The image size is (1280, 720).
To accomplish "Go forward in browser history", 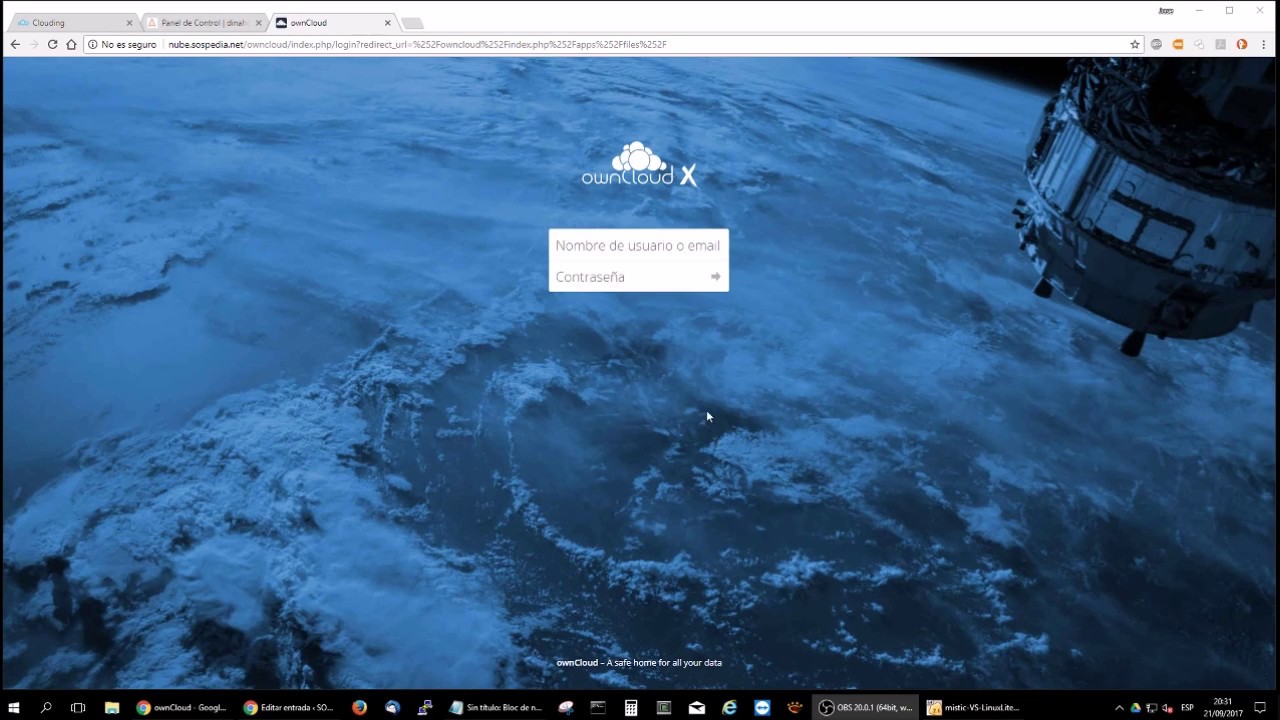I will coord(34,44).
